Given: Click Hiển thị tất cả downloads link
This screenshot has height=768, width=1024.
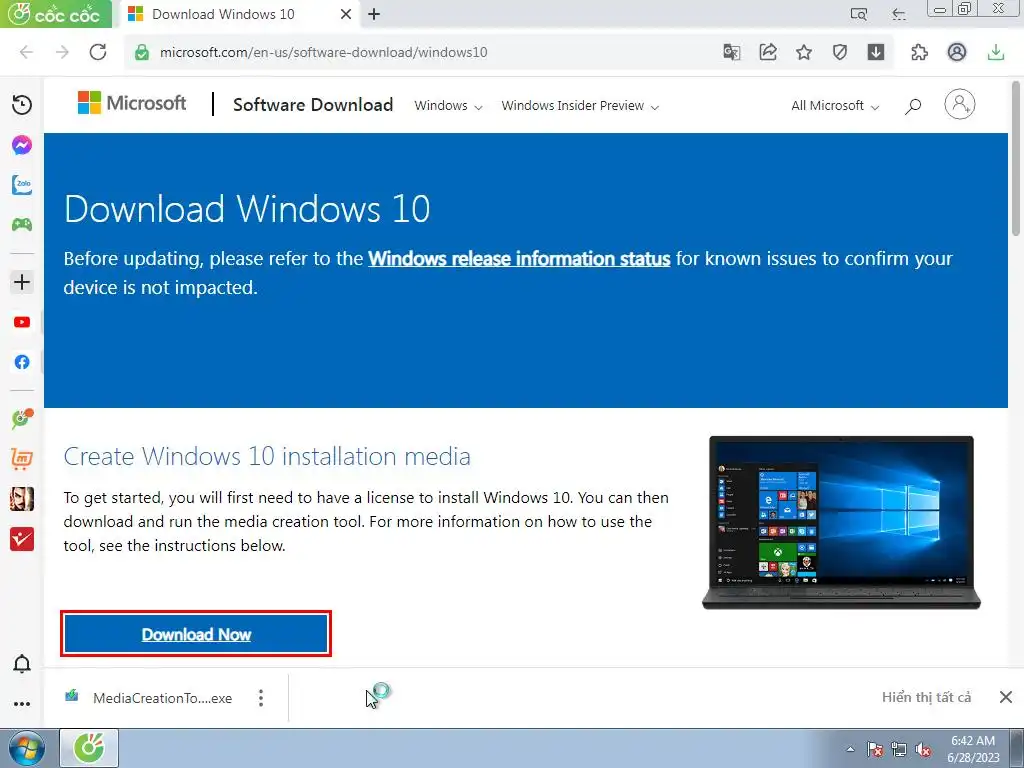Looking at the screenshot, I should coord(926,697).
